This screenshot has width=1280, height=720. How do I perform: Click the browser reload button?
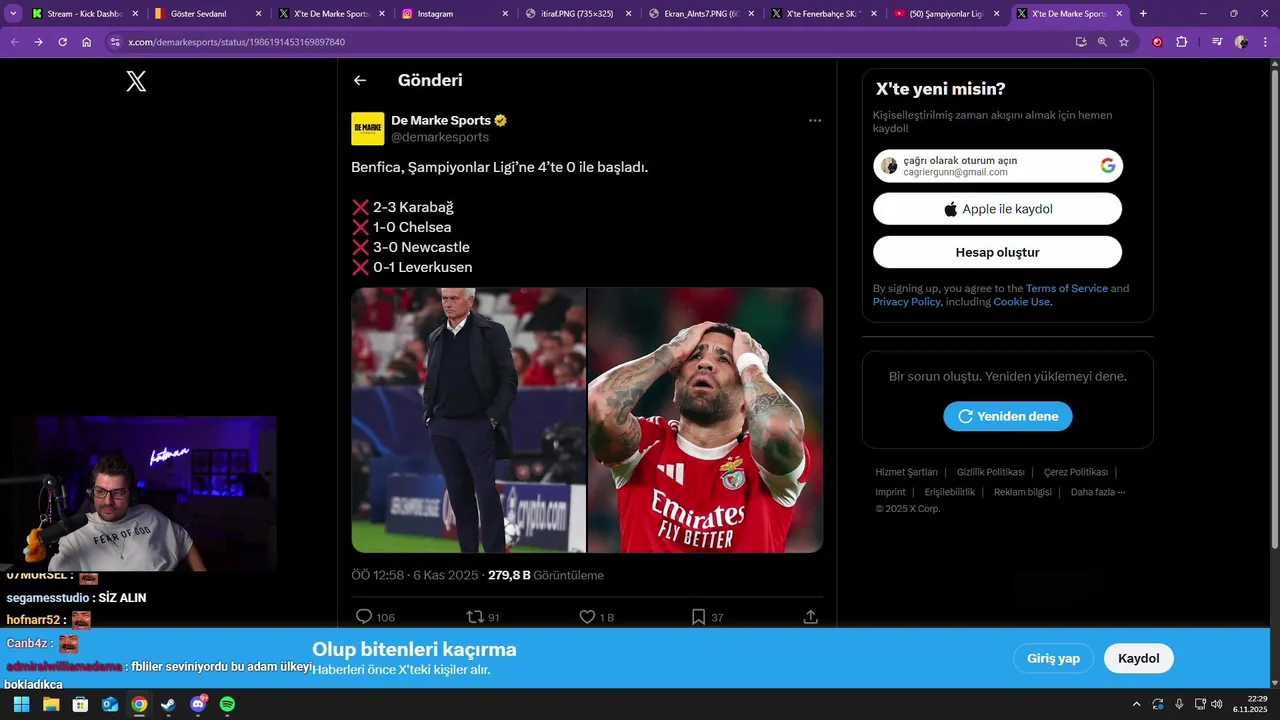click(x=62, y=42)
